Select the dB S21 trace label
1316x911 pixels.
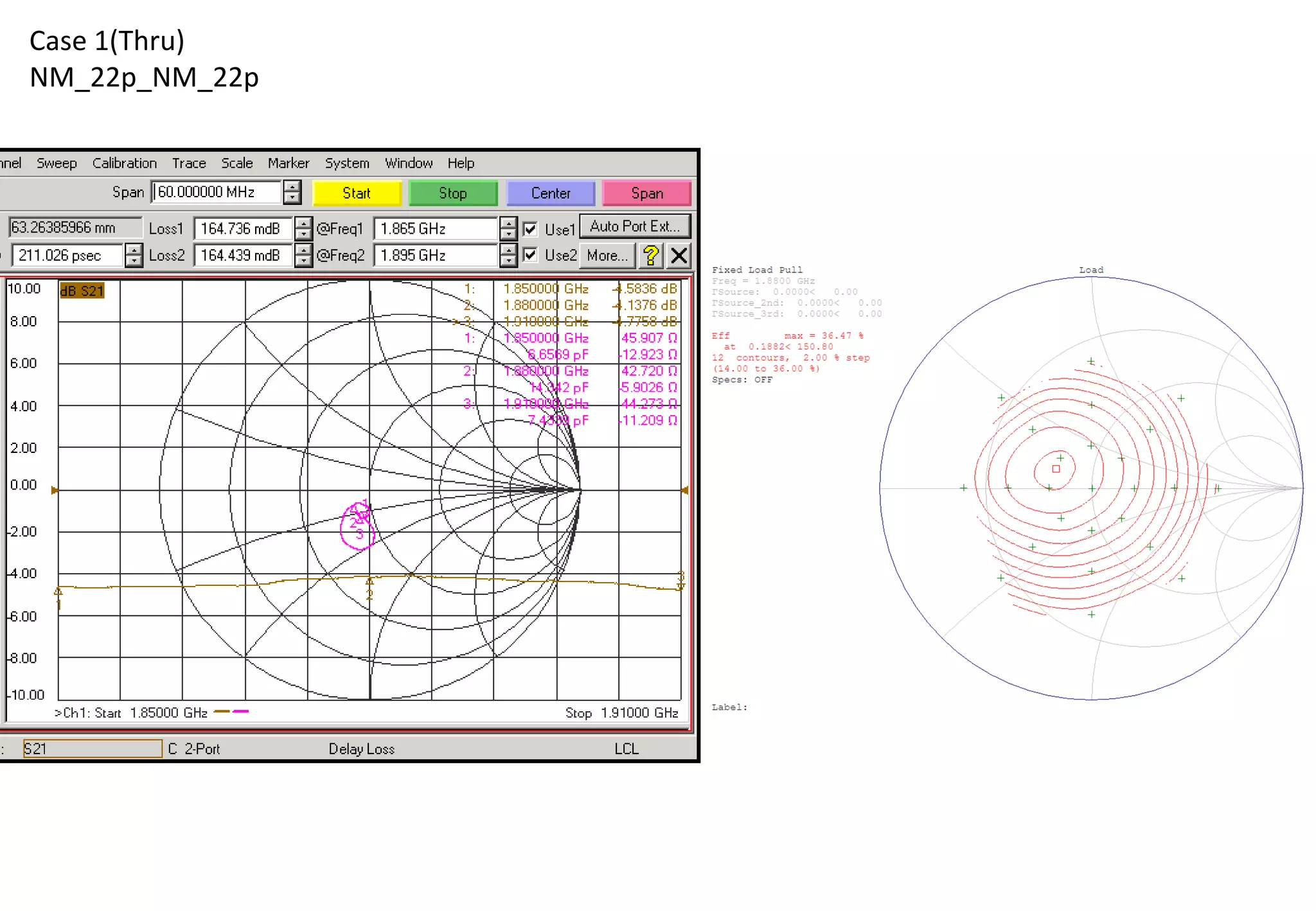[x=82, y=291]
